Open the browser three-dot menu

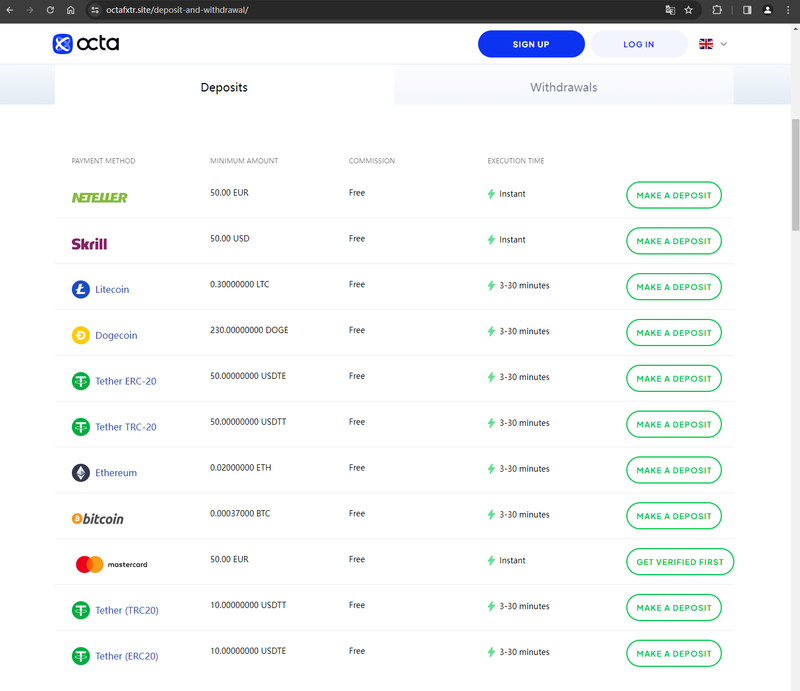click(x=788, y=10)
